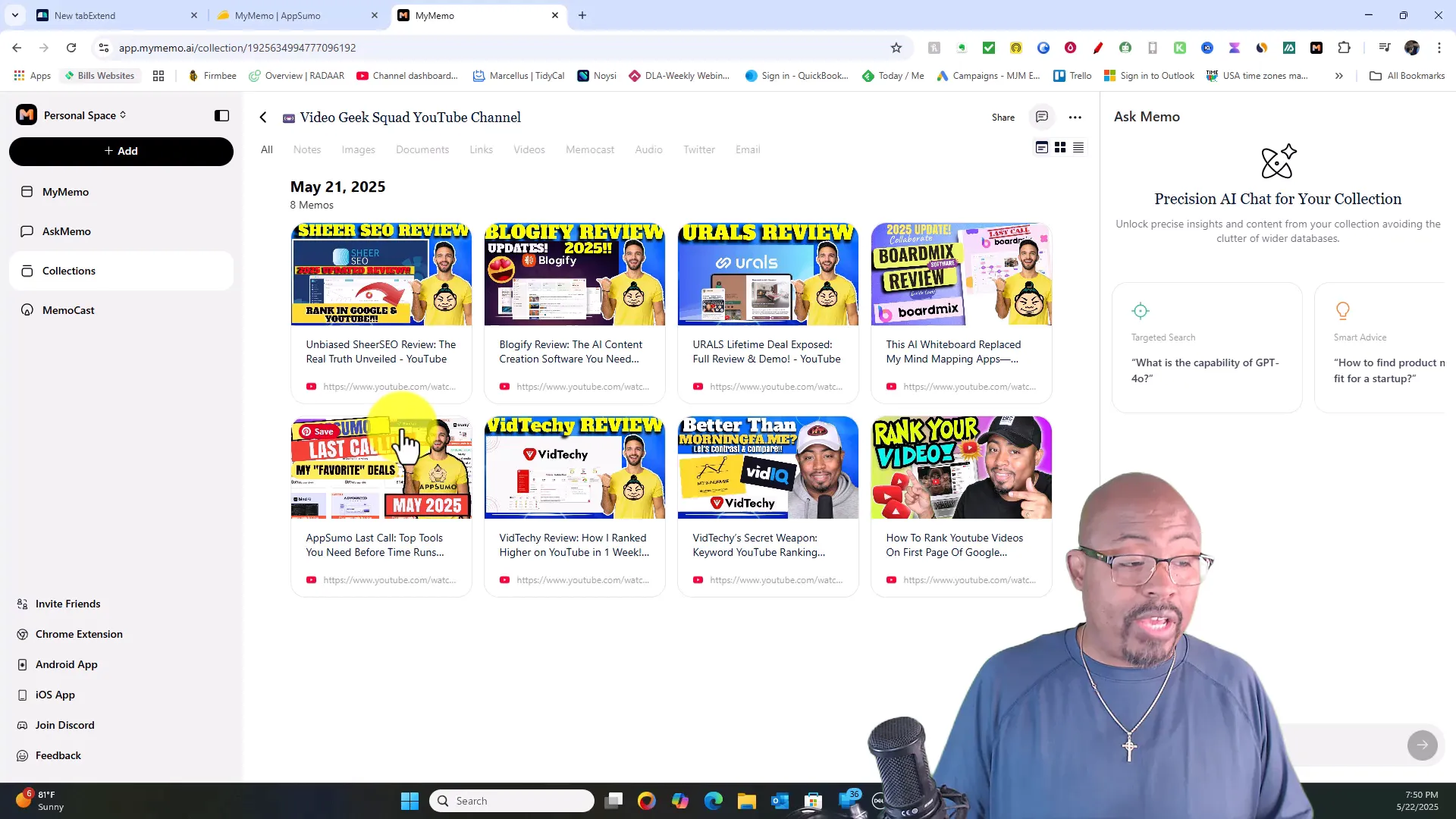The height and width of the screenshot is (819, 1456).
Task: Open AskMemo in the sidebar
Action: click(x=121, y=231)
